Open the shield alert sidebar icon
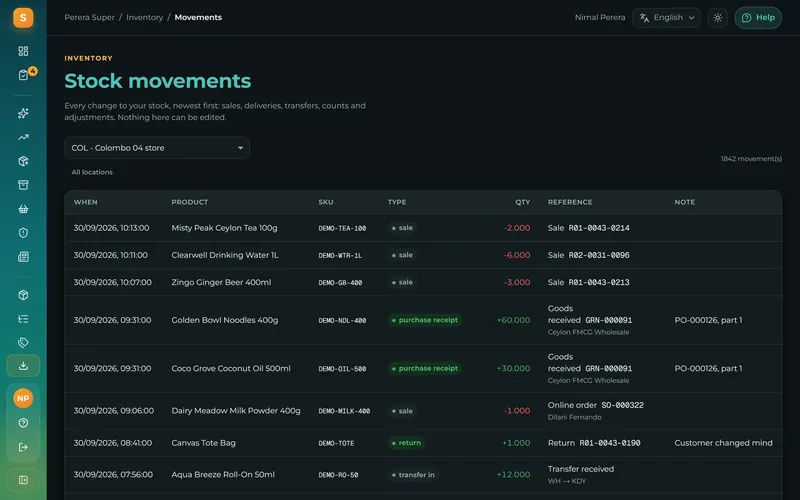The image size is (800, 500). click(x=23, y=233)
